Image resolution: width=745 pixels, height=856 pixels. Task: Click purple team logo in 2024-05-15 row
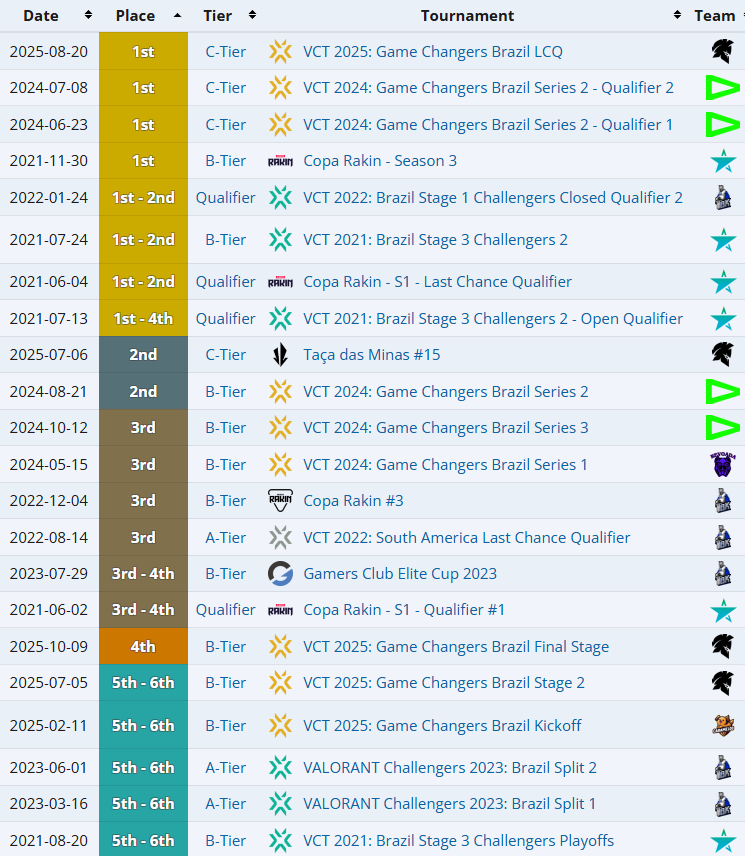pyautogui.click(x=723, y=465)
